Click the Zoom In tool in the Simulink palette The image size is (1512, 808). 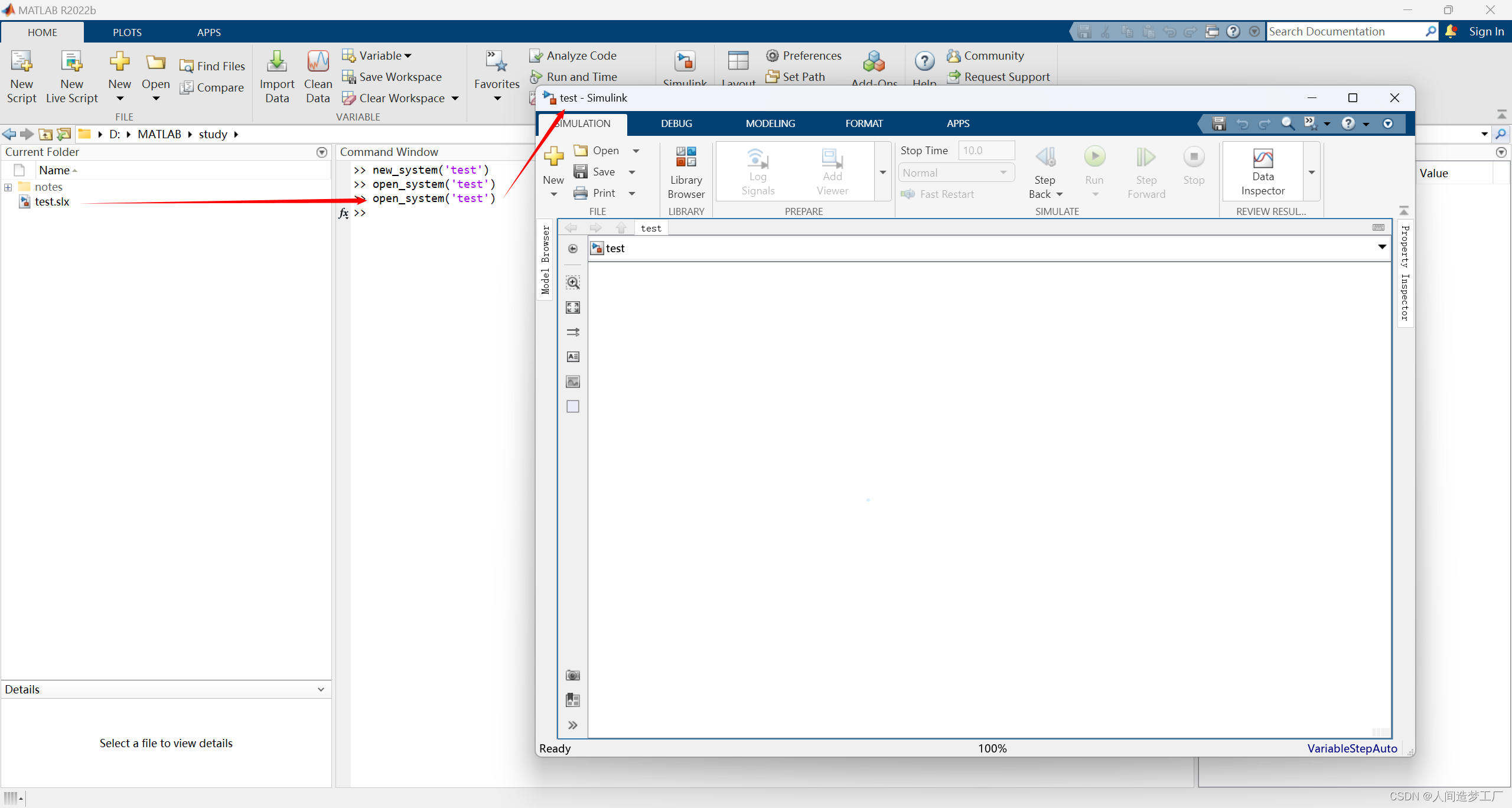(572, 282)
